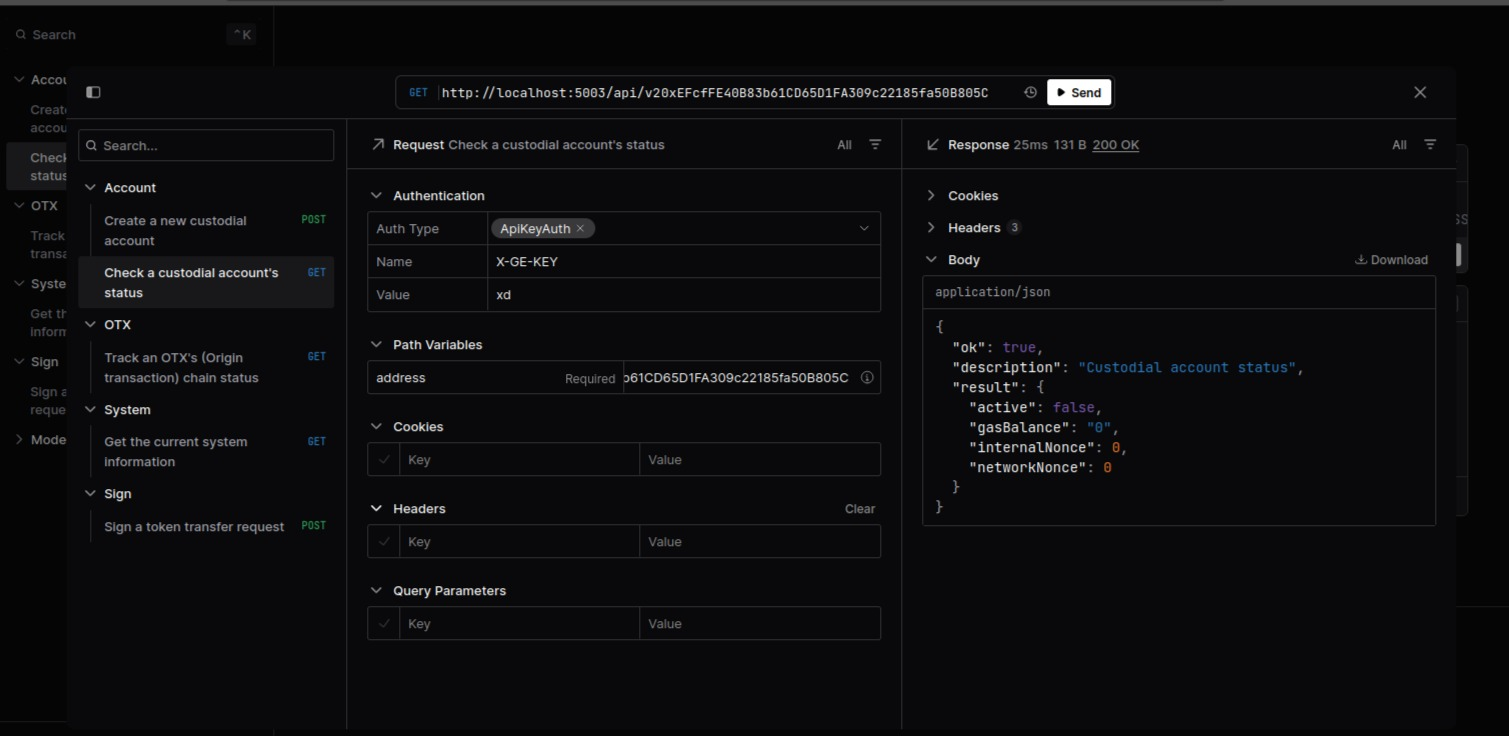Toggle the sidebar panel icon
This screenshot has height=736, width=1509.
point(93,92)
